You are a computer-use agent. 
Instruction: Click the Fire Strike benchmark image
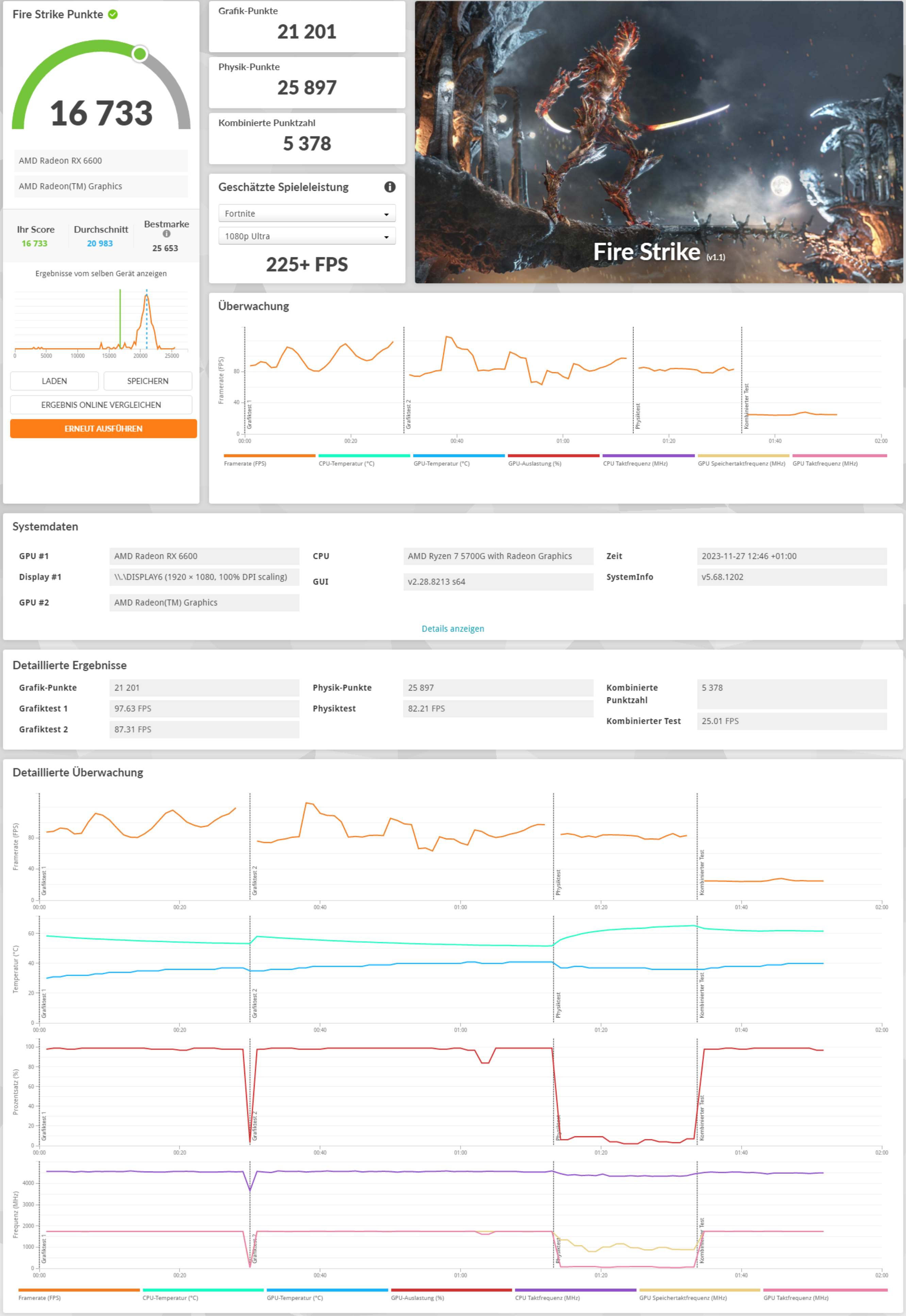click(x=659, y=142)
